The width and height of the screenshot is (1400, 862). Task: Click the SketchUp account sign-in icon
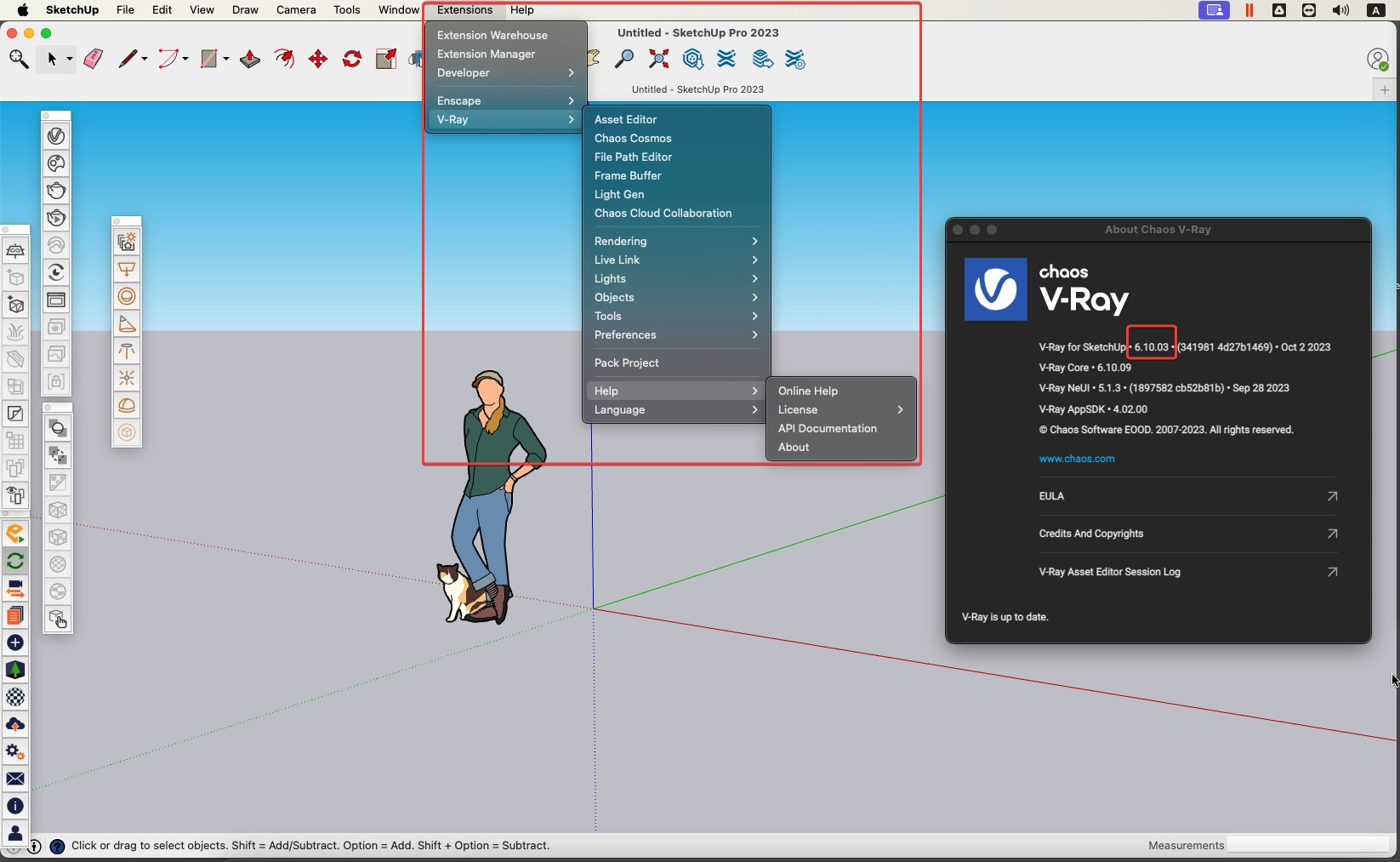pyautogui.click(x=1377, y=60)
